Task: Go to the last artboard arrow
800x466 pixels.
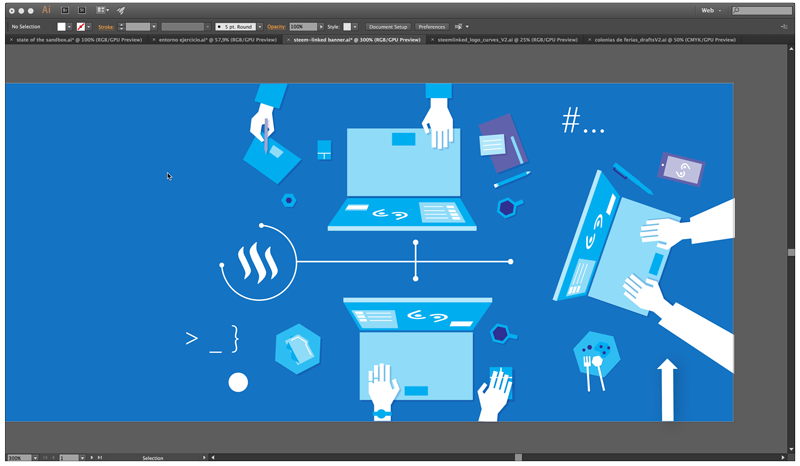Action: 99,458
